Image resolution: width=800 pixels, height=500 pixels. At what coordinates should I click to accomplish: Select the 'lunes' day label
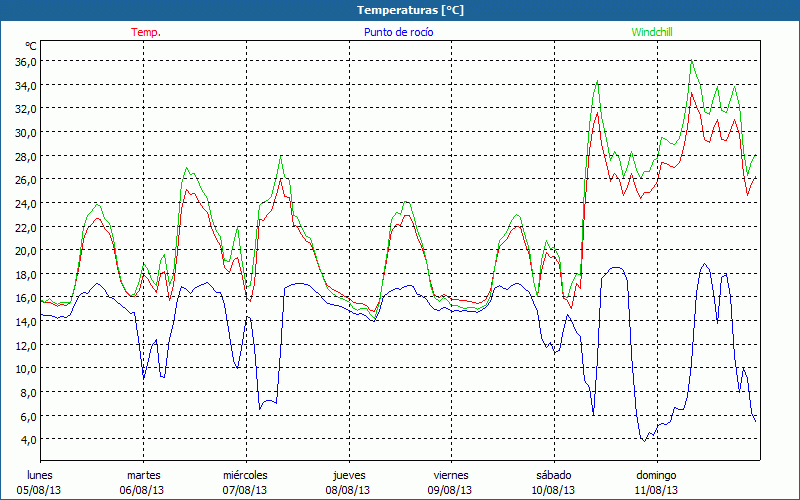(41, 475)
